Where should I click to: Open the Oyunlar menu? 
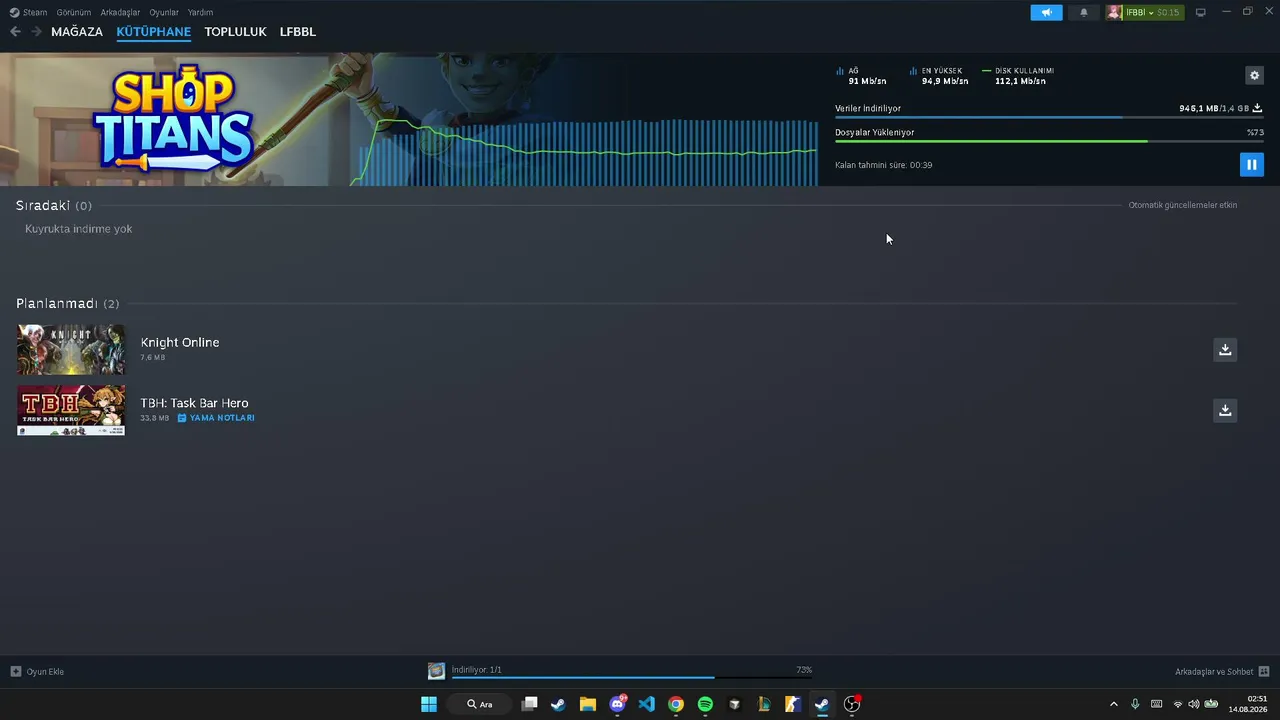(x=164, y=12)
